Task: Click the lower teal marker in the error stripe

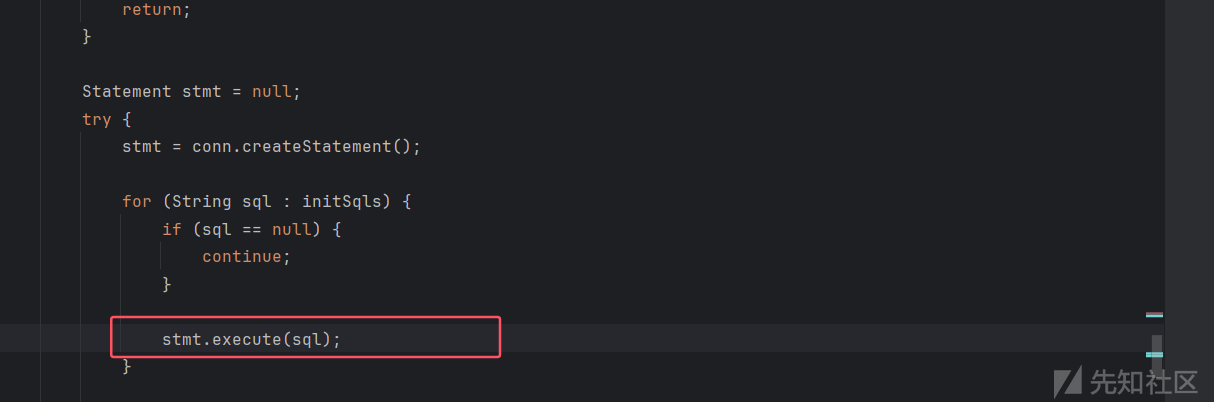Action: tap(1154, 354)
